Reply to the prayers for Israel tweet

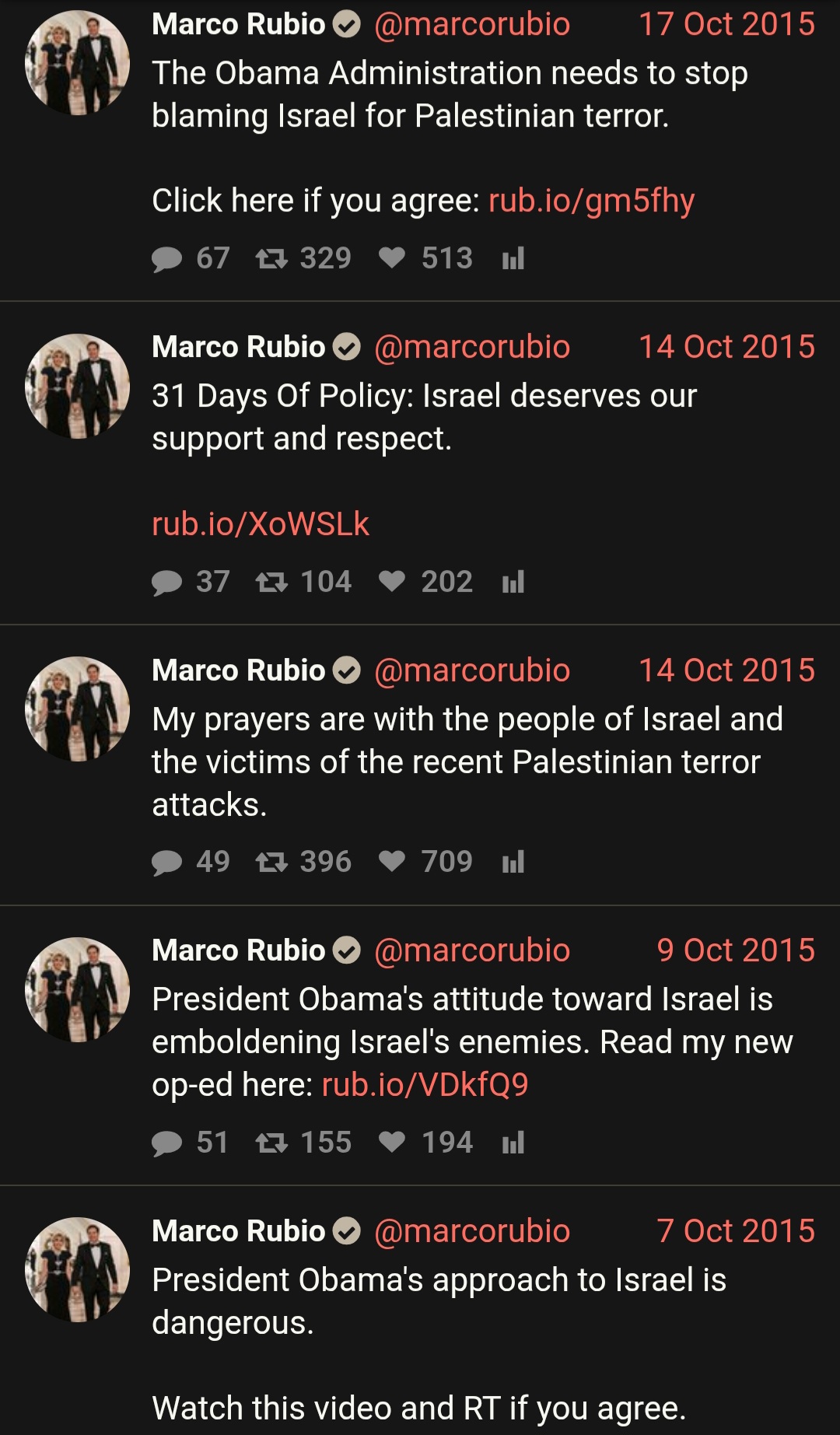click(x=166, y=863)
